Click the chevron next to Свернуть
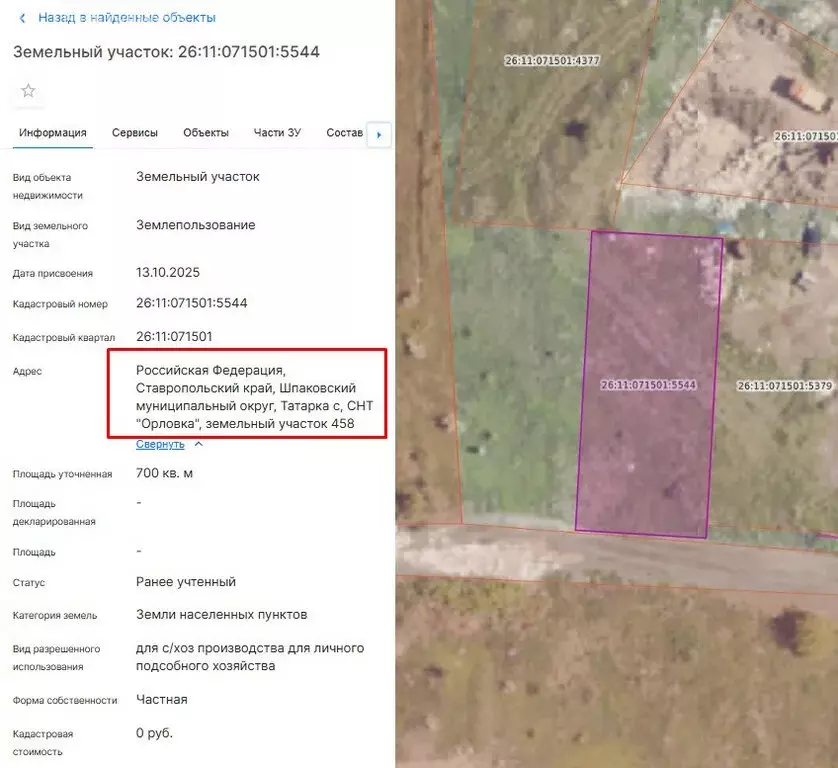 click(x=198, y=444)
